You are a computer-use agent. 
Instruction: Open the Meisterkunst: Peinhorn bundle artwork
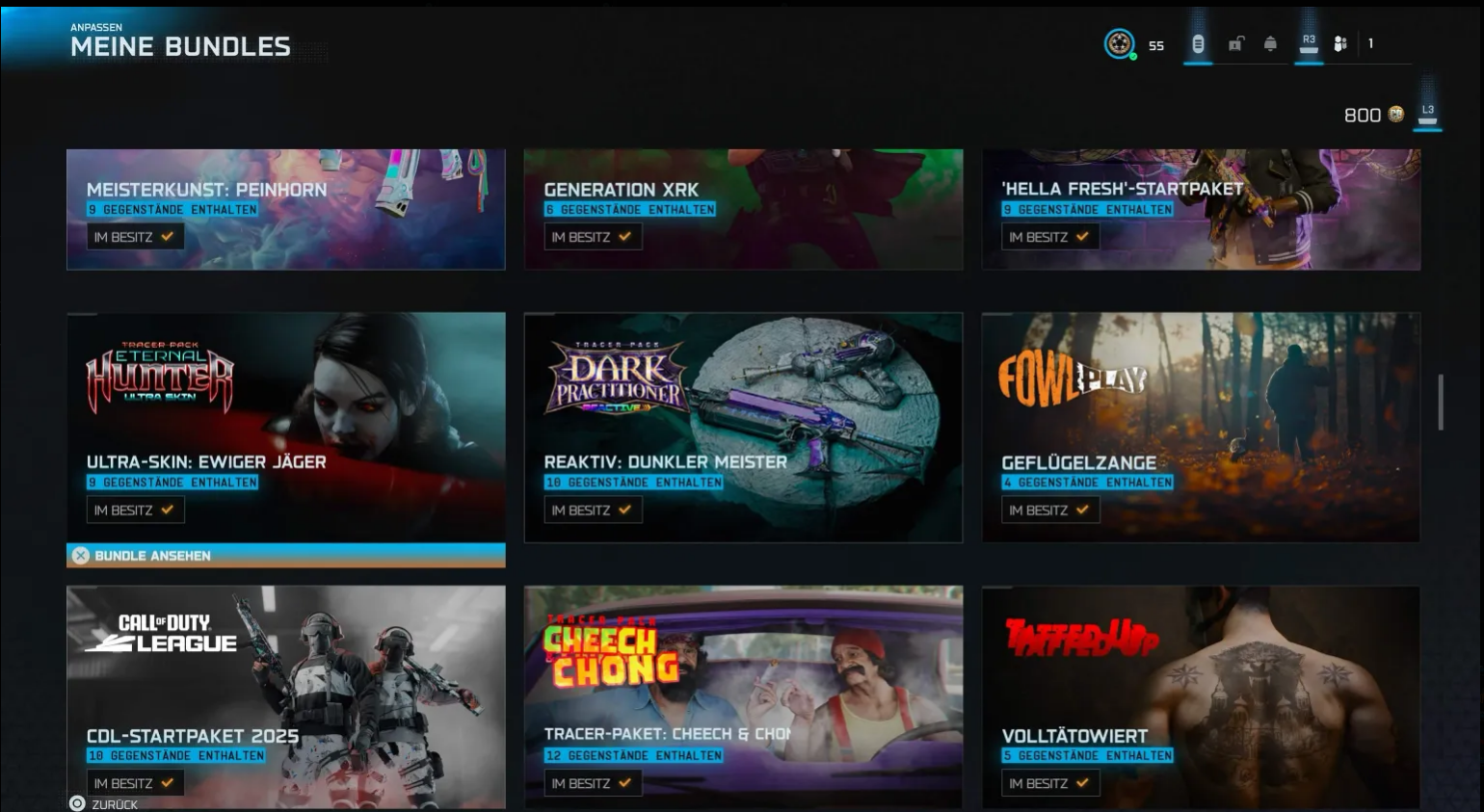click(x=286, y=209)
